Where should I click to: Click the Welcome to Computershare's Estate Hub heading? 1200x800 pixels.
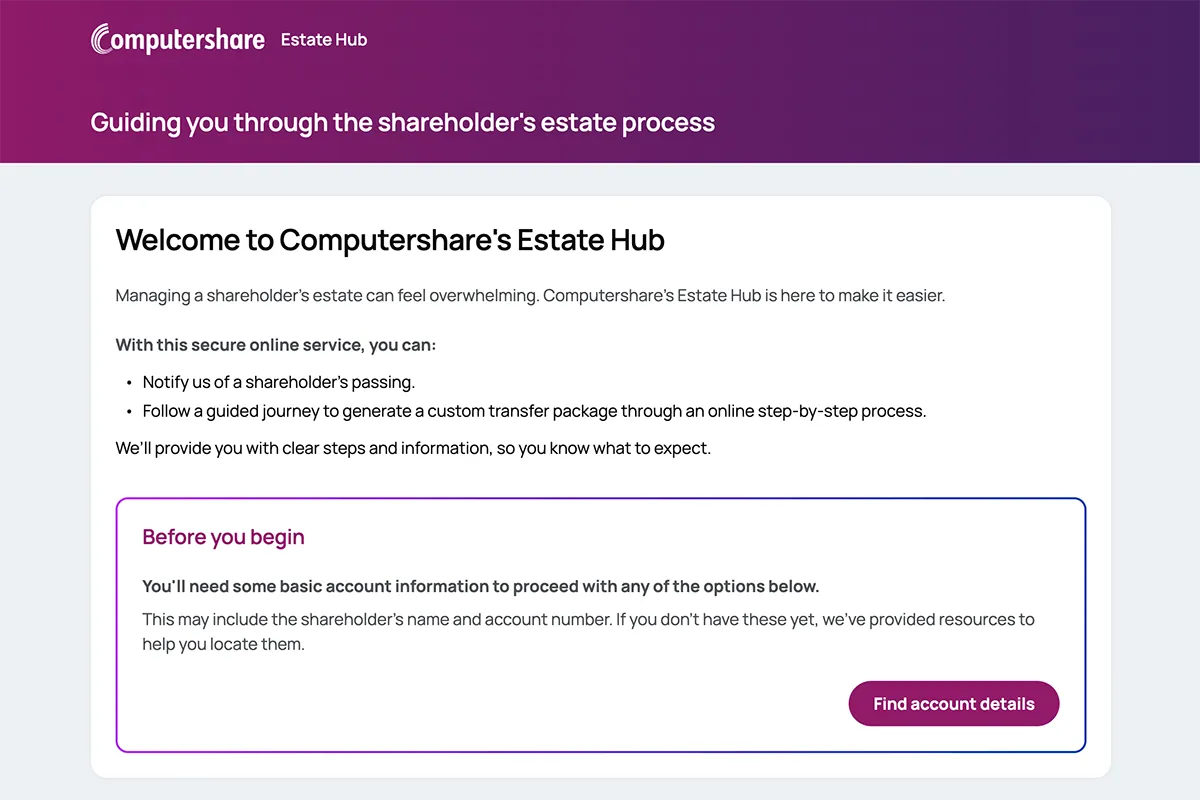pos(390,240)
